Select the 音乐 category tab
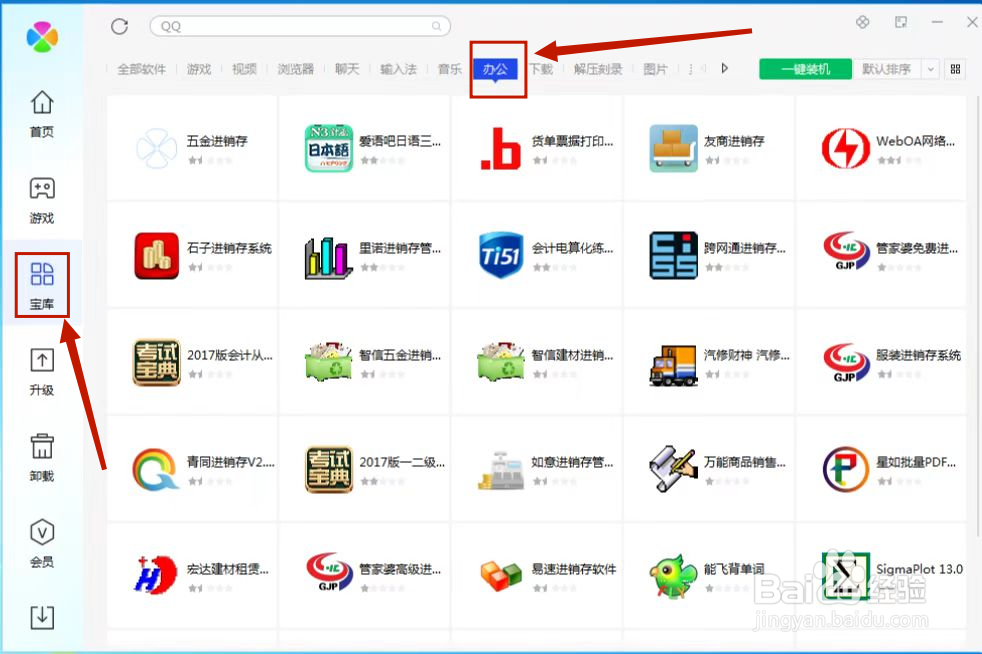 coord(449,69)
